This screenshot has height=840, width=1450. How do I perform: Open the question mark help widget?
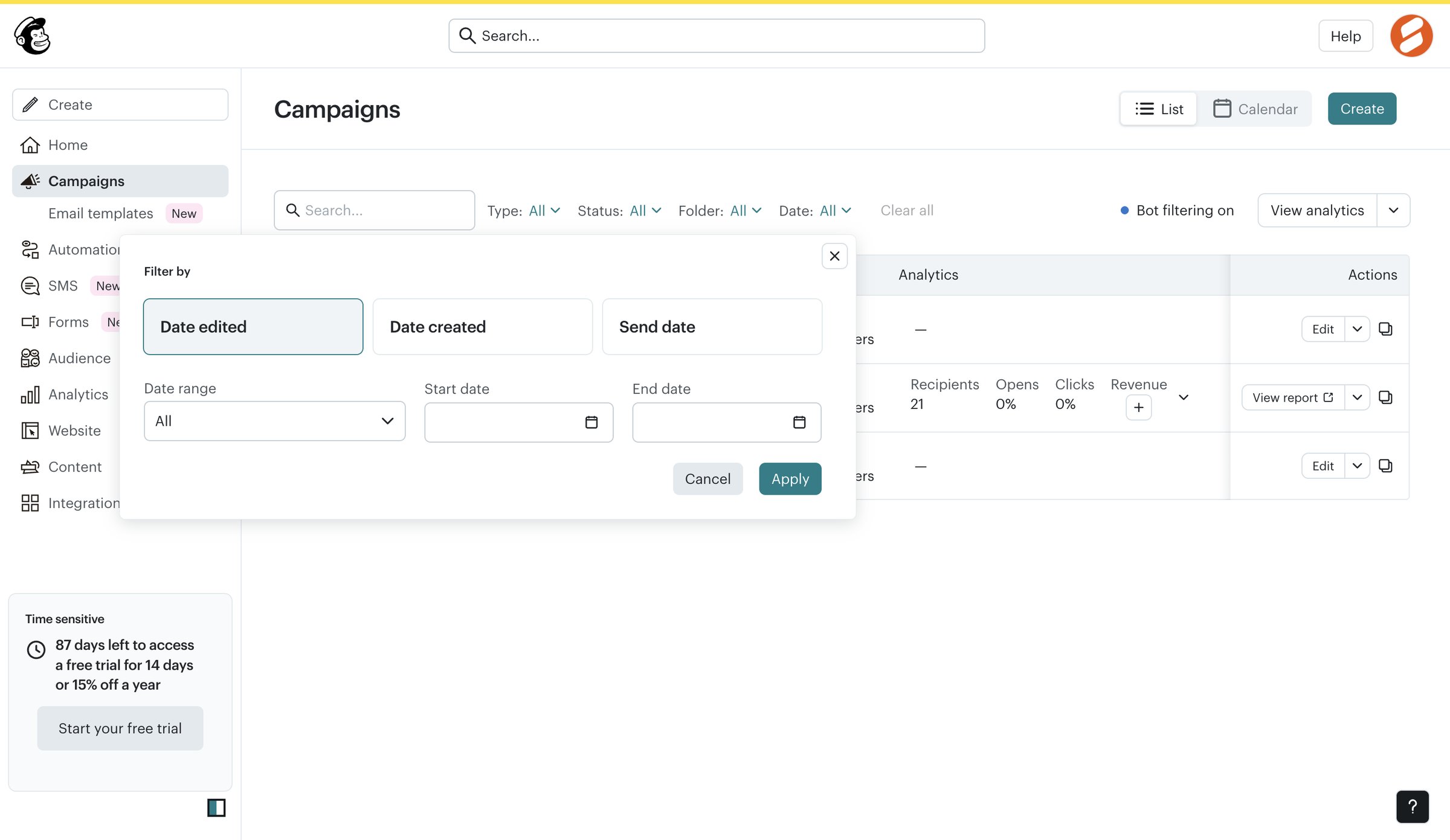tap(1413, 807)
